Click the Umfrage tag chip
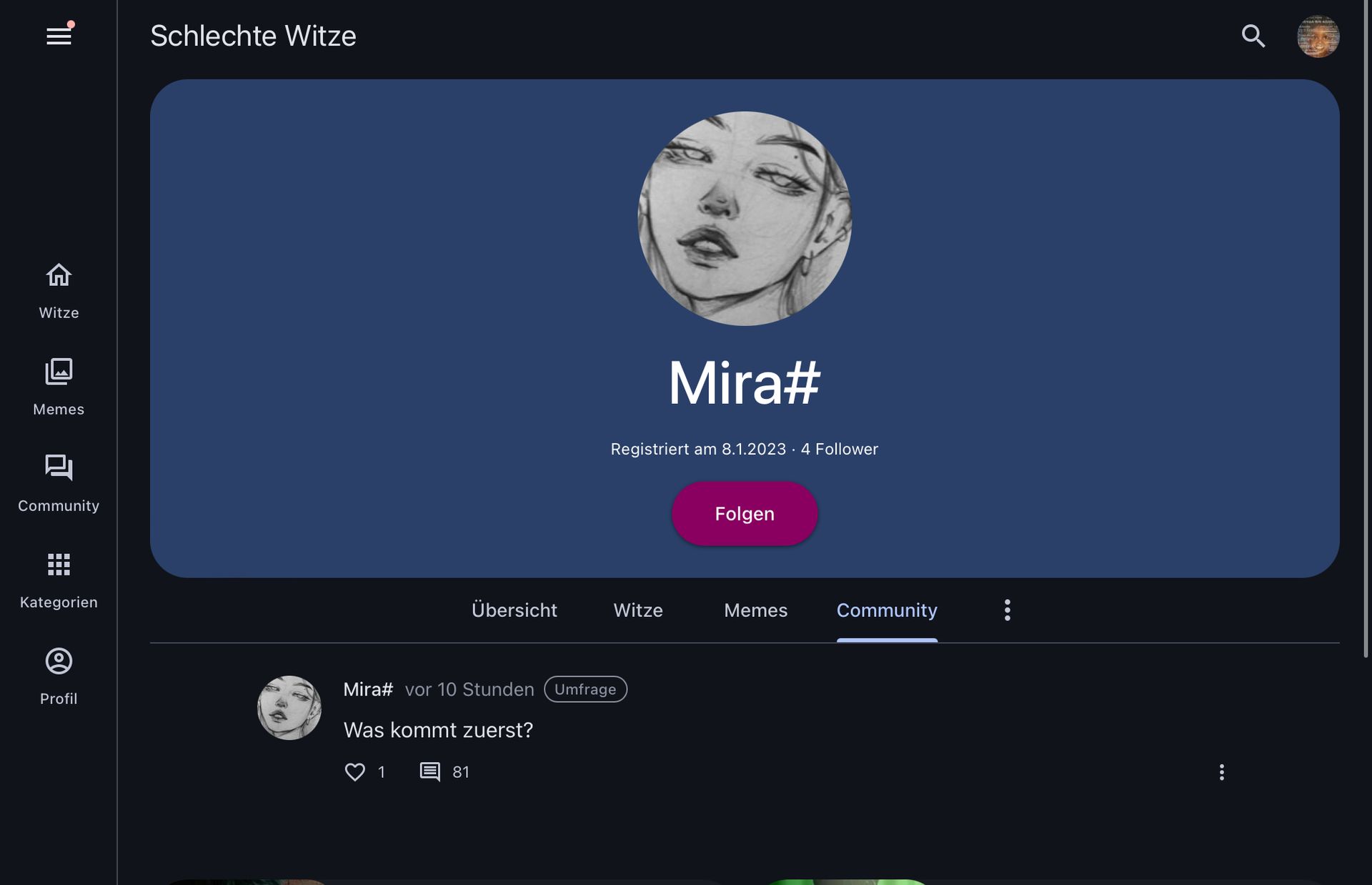This screenshot has height=885, width=1372. tap(585, 689)
